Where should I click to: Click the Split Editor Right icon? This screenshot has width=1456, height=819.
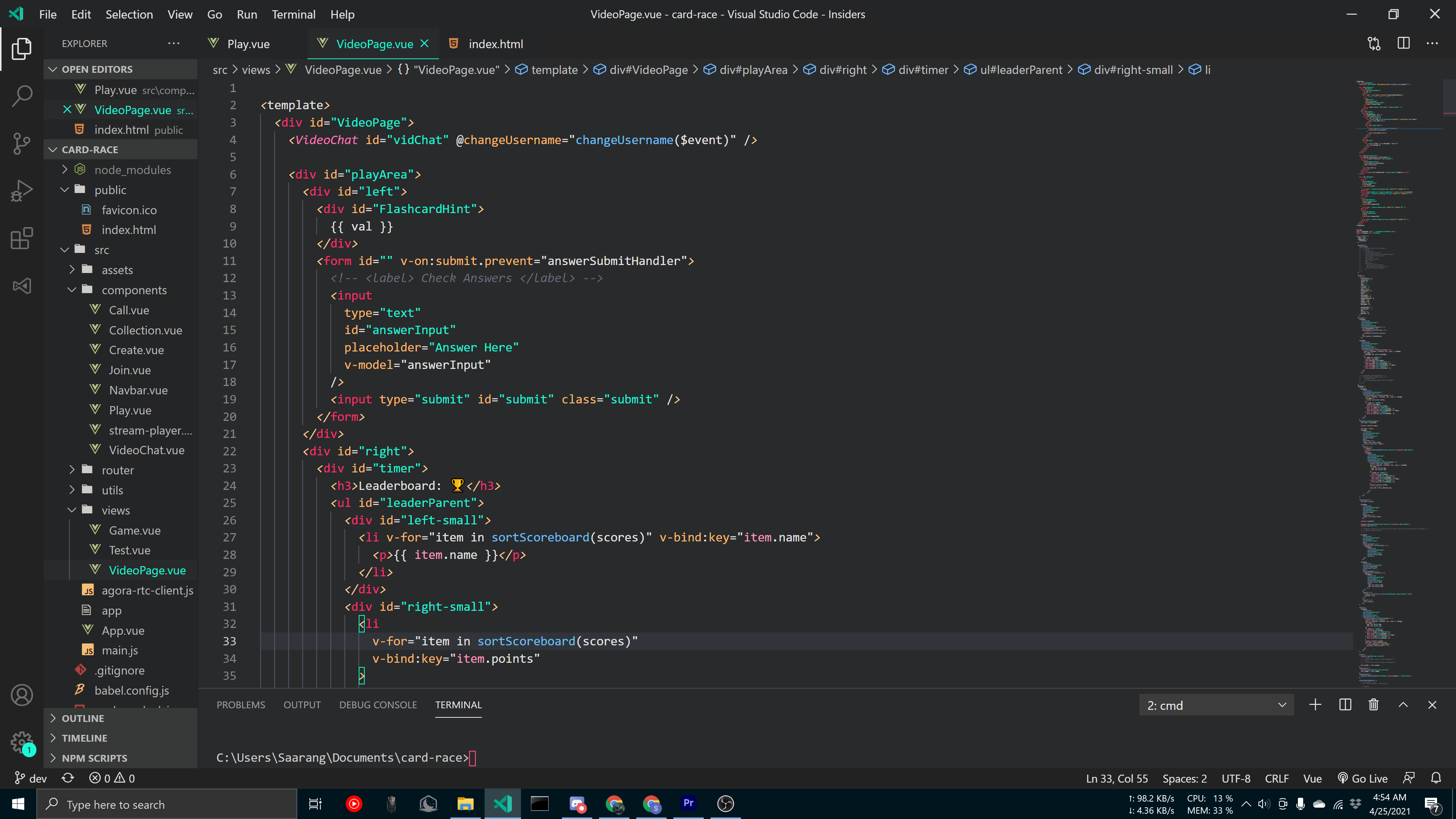pyautogui.click(x=1403, y=44)
